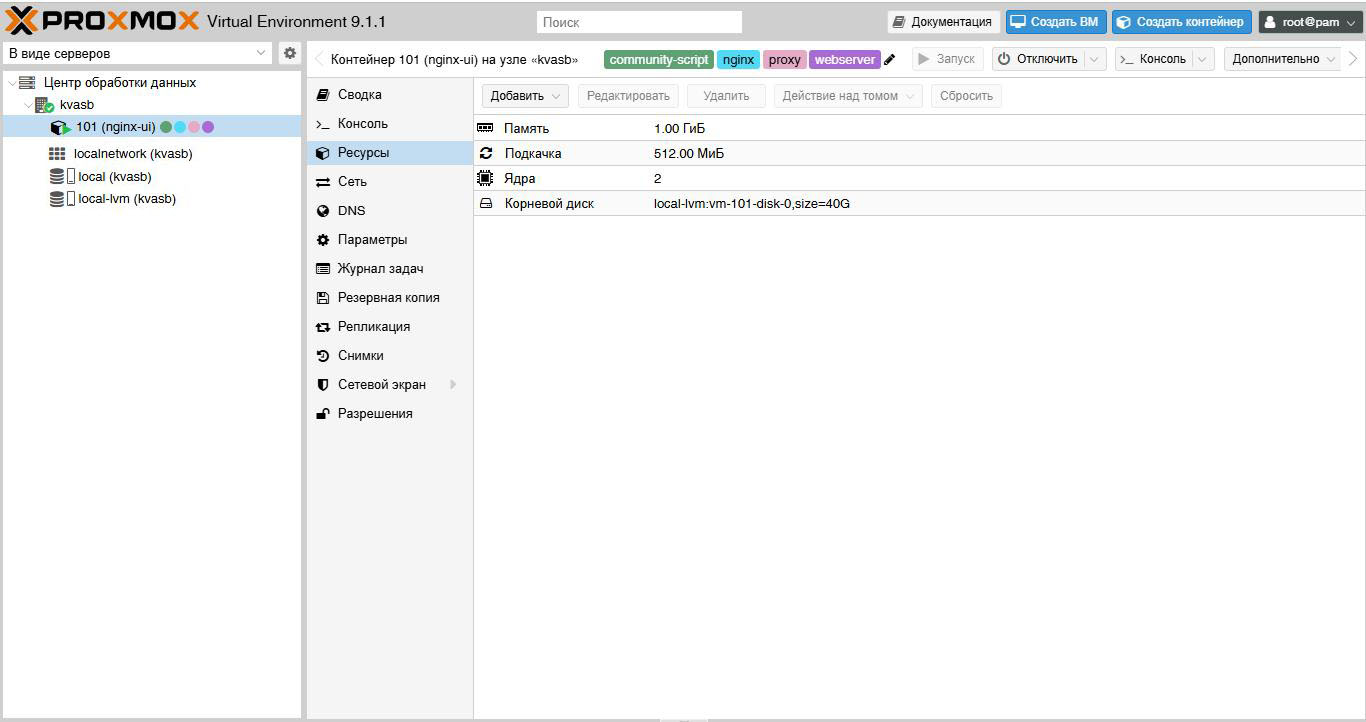
Task: Click the pencil icon to edit tags
Action: [x=890, y=60]
